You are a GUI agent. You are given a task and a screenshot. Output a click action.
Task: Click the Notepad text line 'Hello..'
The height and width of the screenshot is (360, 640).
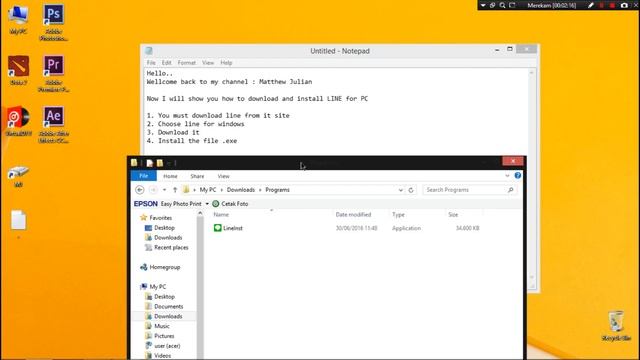(160, 73)
